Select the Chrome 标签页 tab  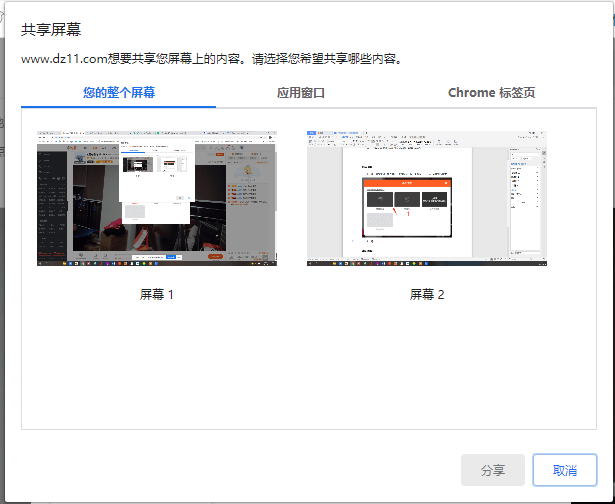tap(491, 93)
